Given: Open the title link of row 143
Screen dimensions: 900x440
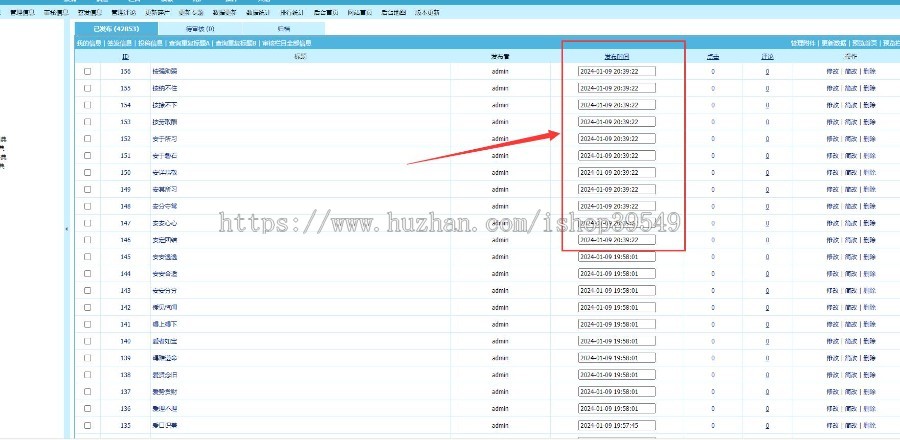Looking at the screenshot, I should pos(165,290).
